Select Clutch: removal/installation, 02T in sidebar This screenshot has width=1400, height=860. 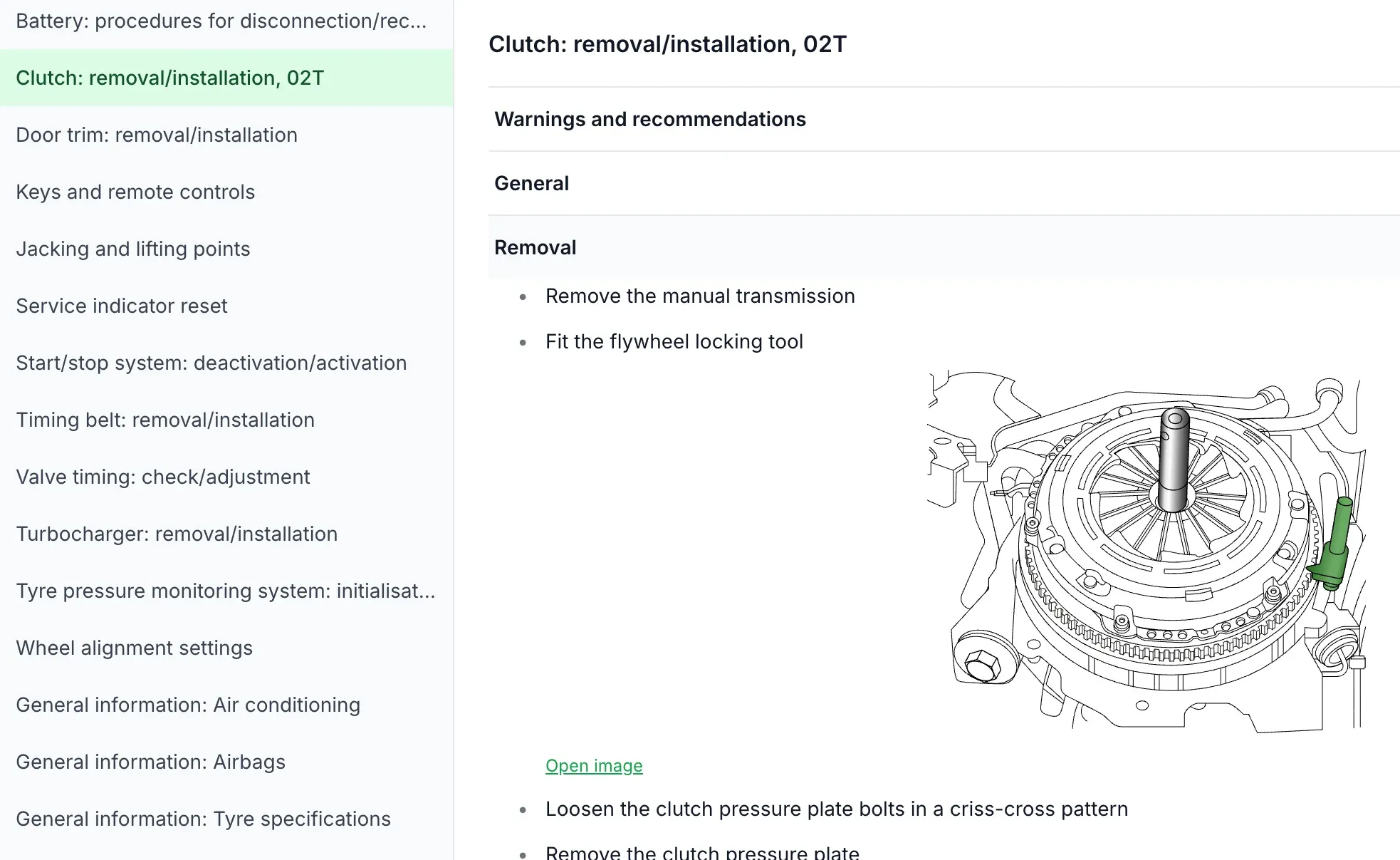click(226, 78)
